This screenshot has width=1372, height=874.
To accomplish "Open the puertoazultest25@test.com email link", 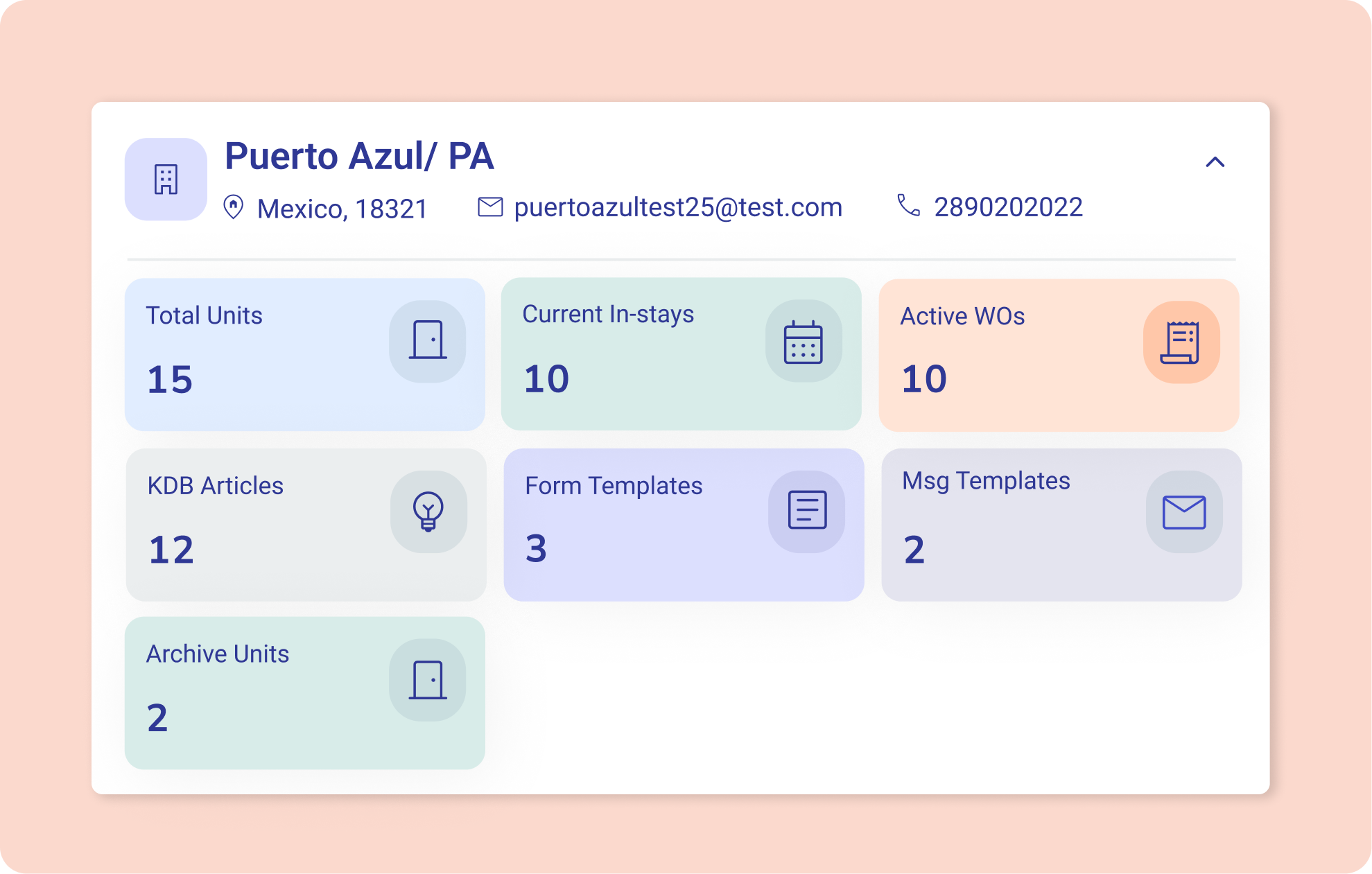I will (678, 207).
